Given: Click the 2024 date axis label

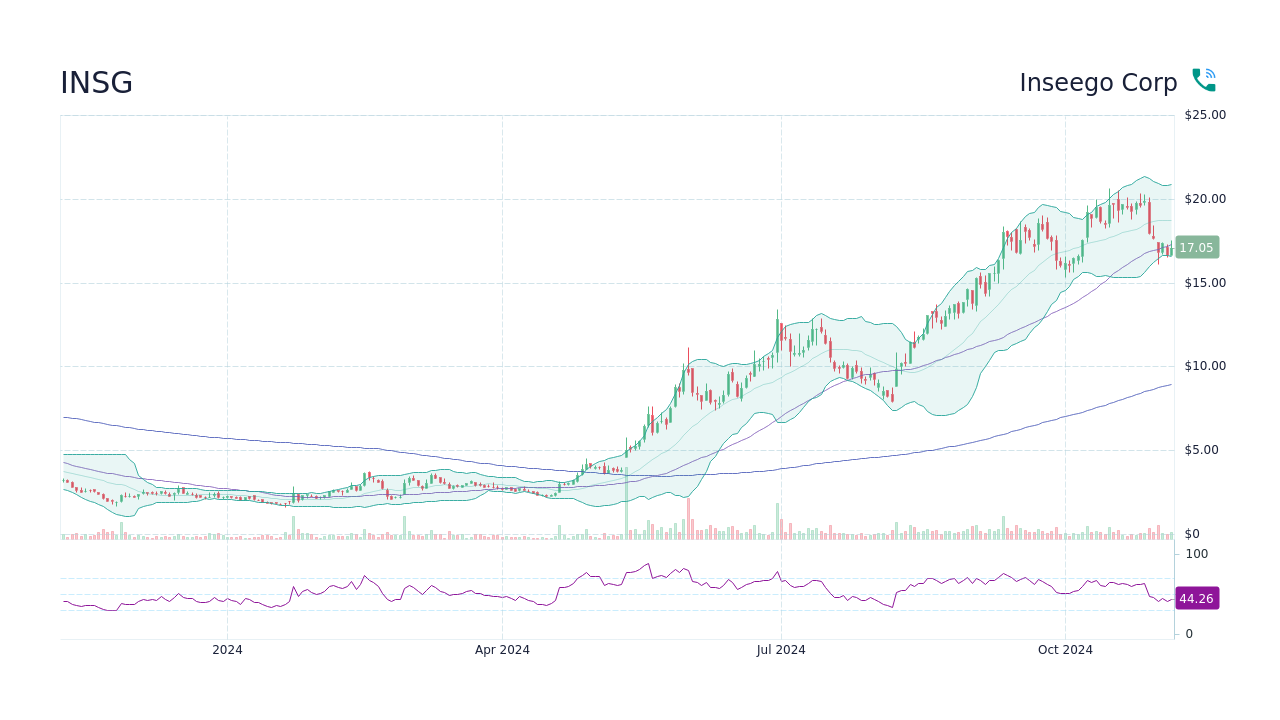Looking at the screenshot, I should [227, 650].
